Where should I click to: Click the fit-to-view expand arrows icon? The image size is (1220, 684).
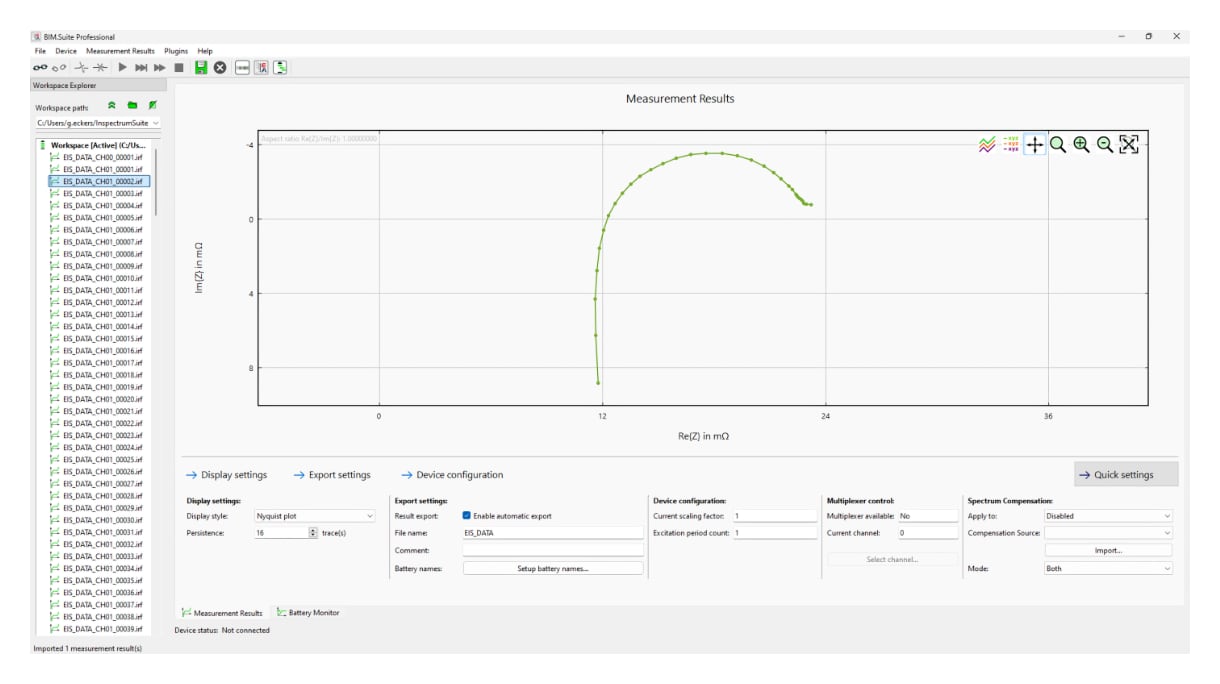pyautogui.click(x=1129, y=144)
